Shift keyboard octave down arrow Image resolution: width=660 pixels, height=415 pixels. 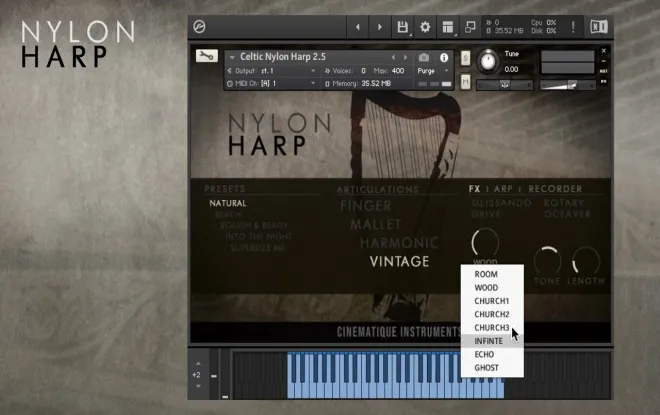tap(198, 386)
